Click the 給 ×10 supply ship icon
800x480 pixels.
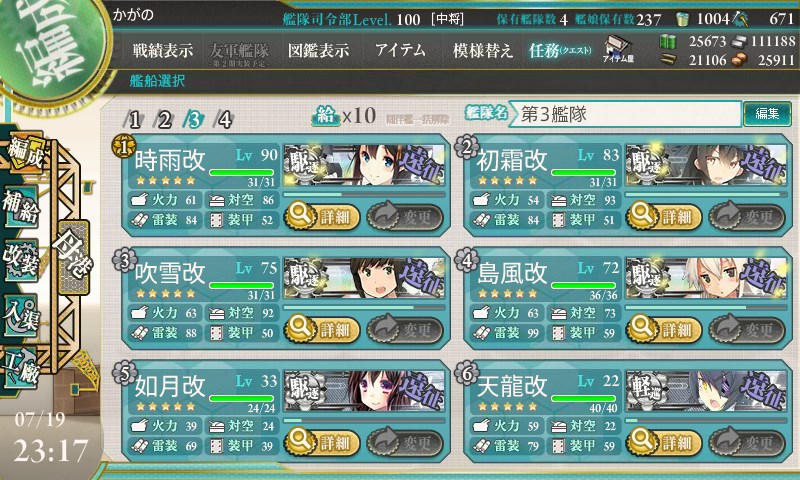(x=325, y=116)
